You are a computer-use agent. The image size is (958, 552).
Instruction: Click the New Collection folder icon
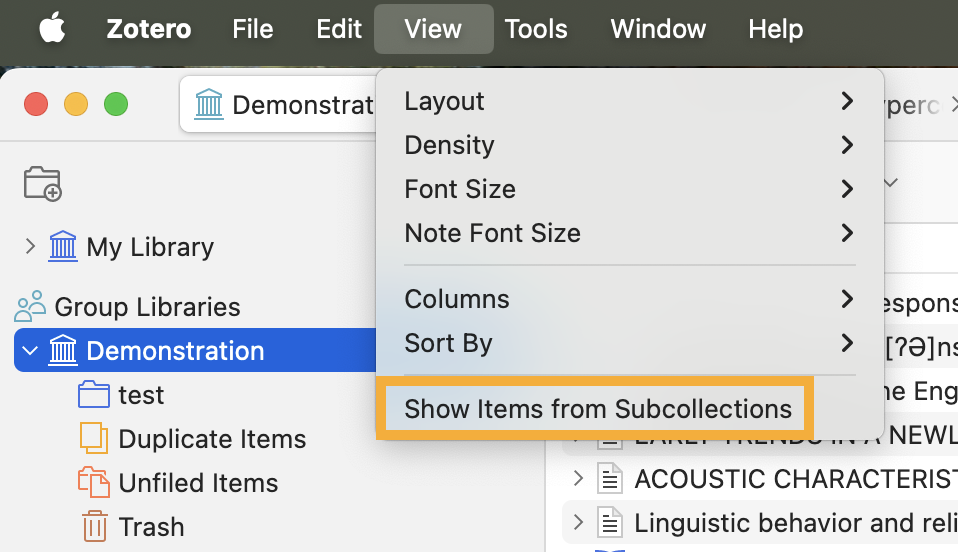43,184
